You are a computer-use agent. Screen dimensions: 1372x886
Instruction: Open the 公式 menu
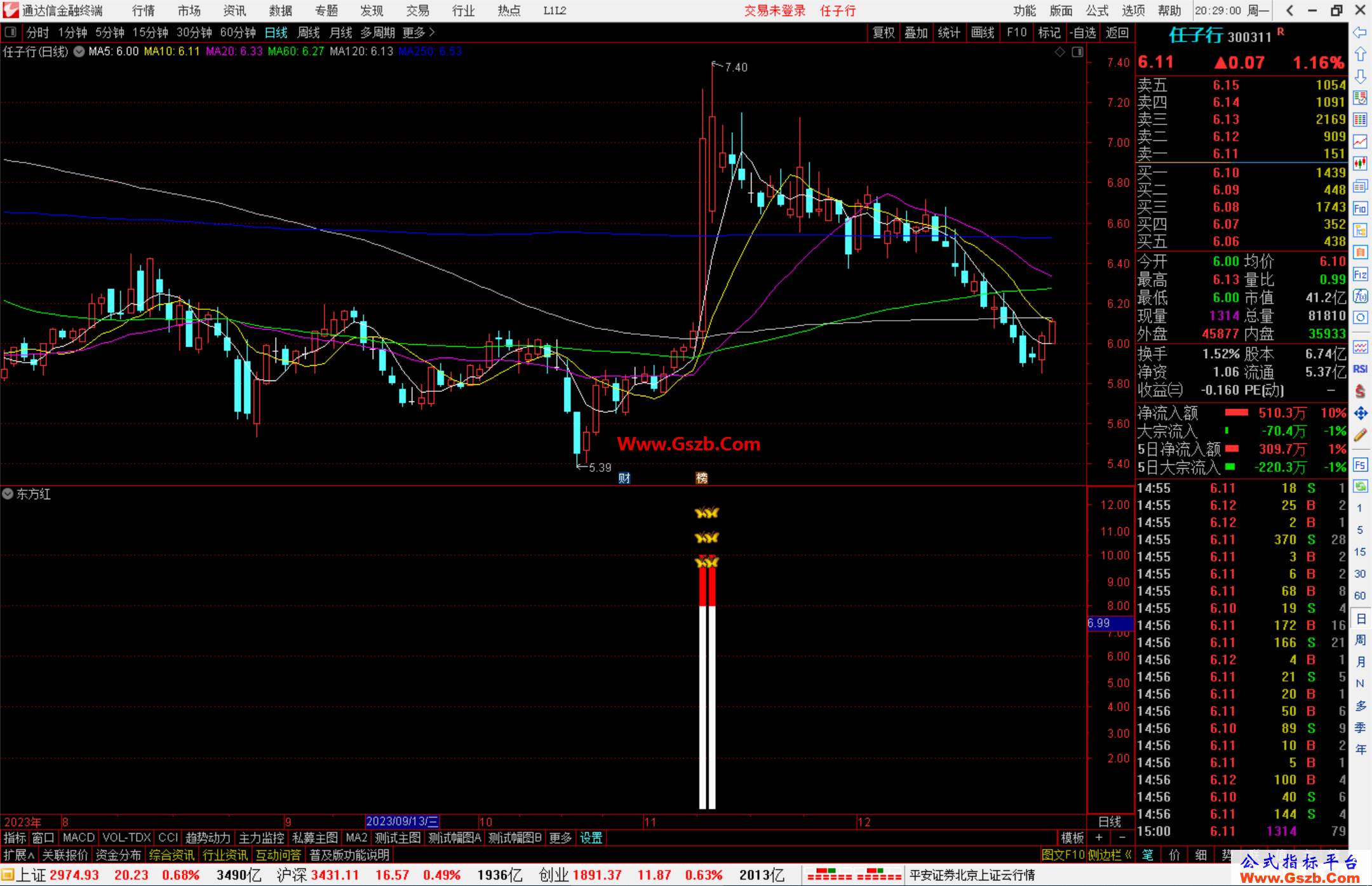(x=1097, y=11)
